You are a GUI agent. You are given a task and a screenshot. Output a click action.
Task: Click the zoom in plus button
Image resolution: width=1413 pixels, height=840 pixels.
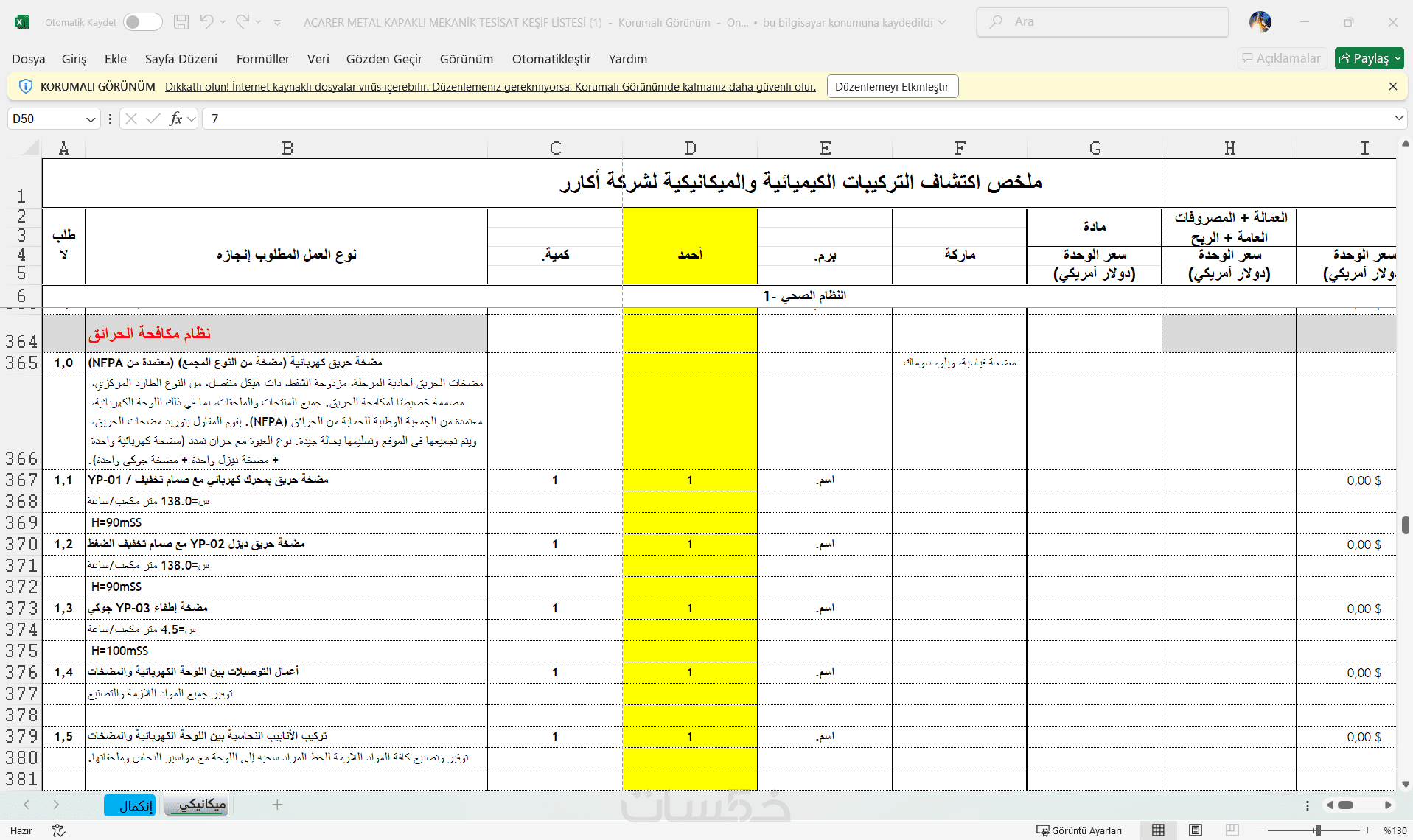pos(1367,830)
